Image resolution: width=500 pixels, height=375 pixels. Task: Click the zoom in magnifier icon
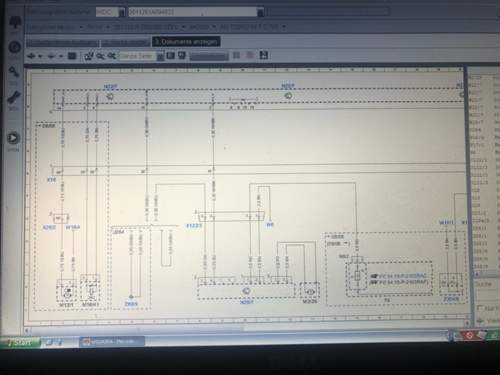pyautogui.click(x=100, y=56)
